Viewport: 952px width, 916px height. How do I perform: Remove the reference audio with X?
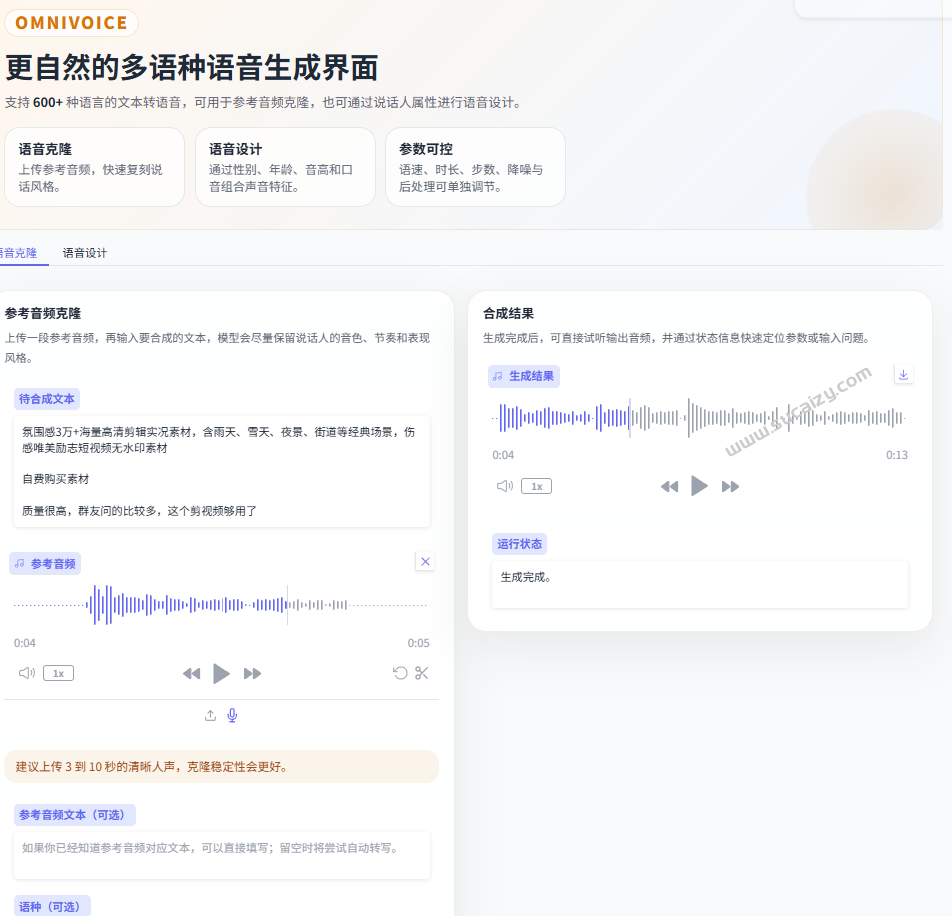[x=426, y=561]
